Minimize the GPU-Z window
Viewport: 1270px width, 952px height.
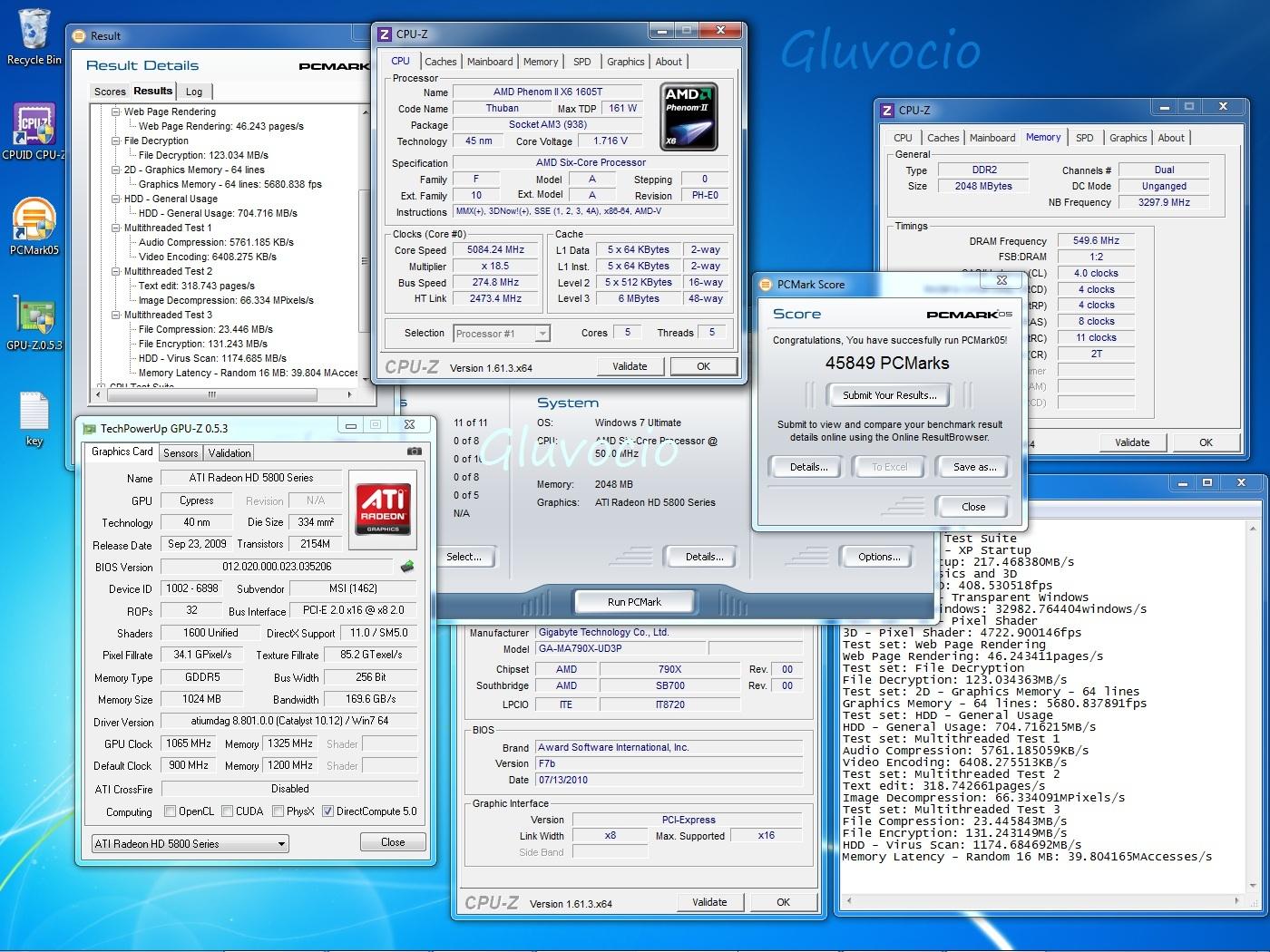351,424
